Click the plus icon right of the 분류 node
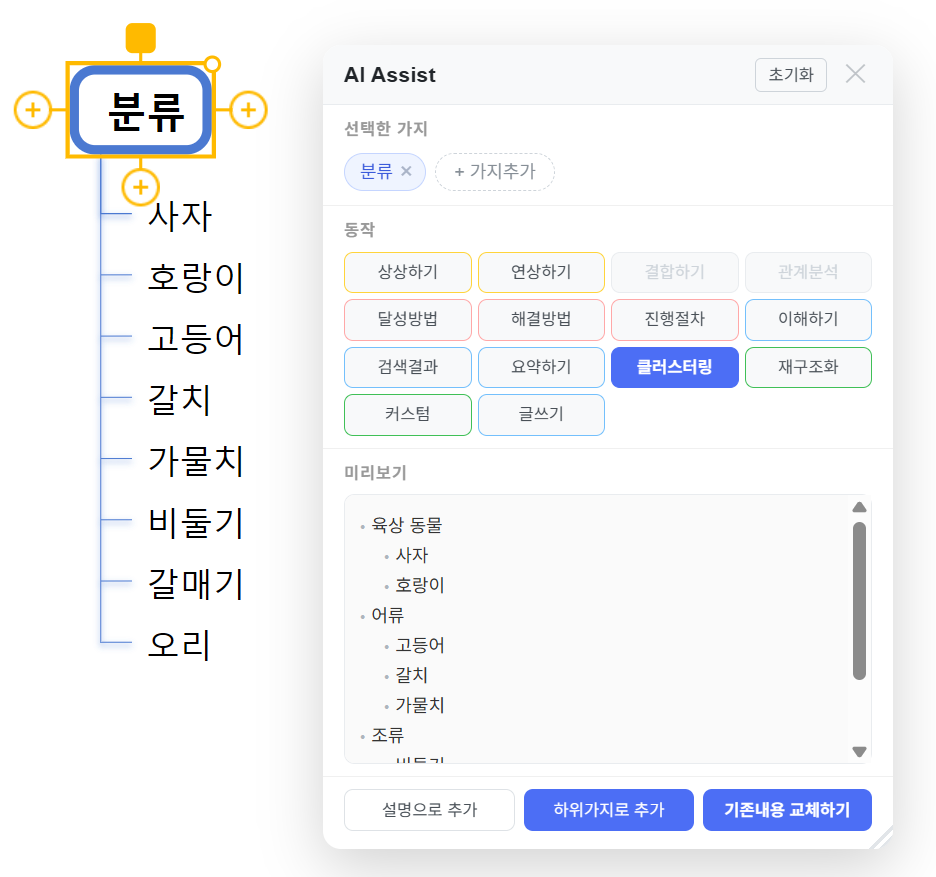This screenshot has width=936, height=877. (247, 111)
